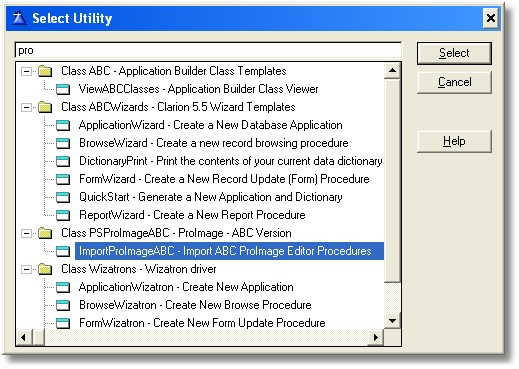
Task: Select 'Class ABC - Application Builder Class Templates'
Action: 174,71
